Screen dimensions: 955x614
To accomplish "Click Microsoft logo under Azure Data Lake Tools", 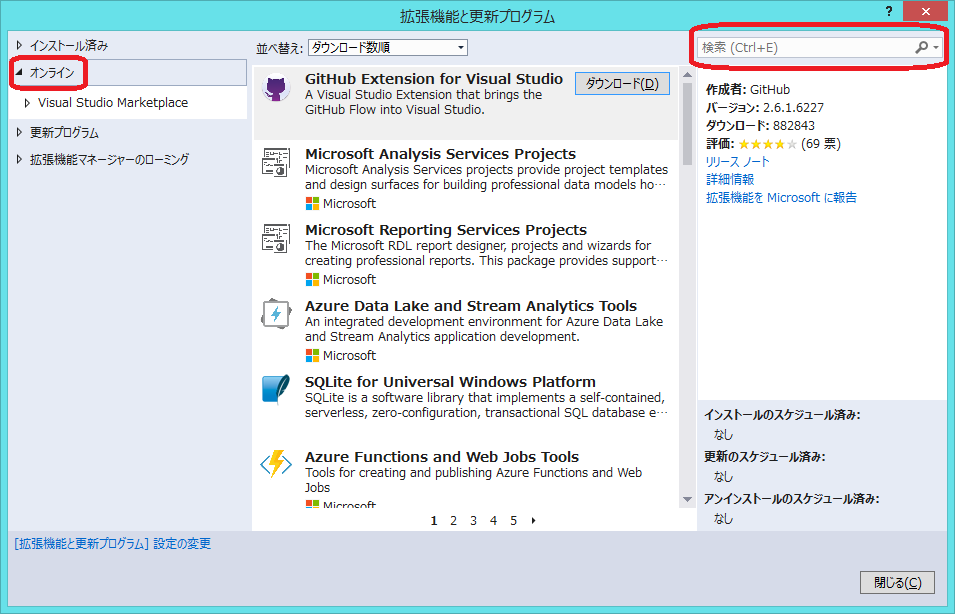I will point(312,356).
